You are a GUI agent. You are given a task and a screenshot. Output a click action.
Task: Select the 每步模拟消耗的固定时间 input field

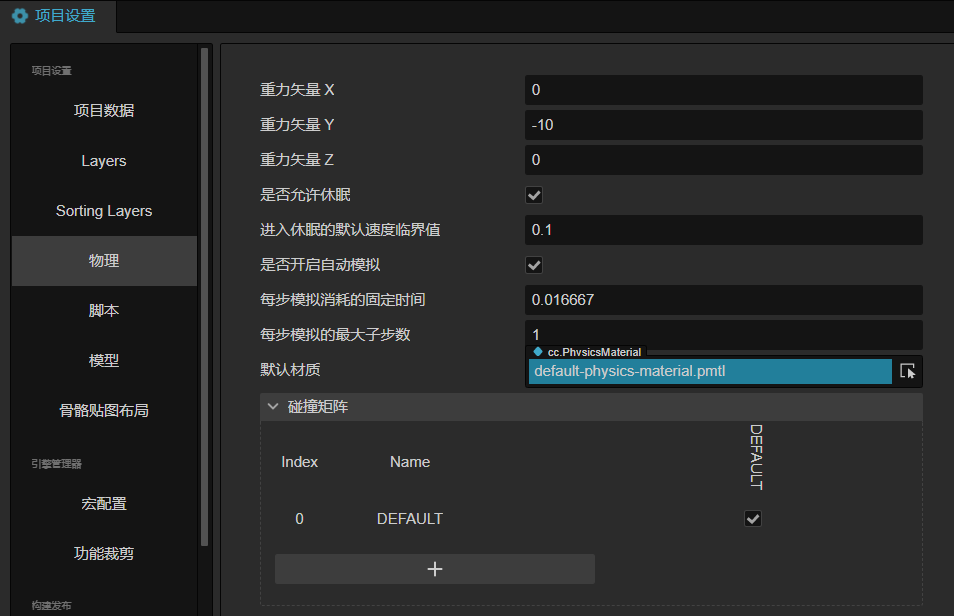pyautogui.click(x=723, y=299)
